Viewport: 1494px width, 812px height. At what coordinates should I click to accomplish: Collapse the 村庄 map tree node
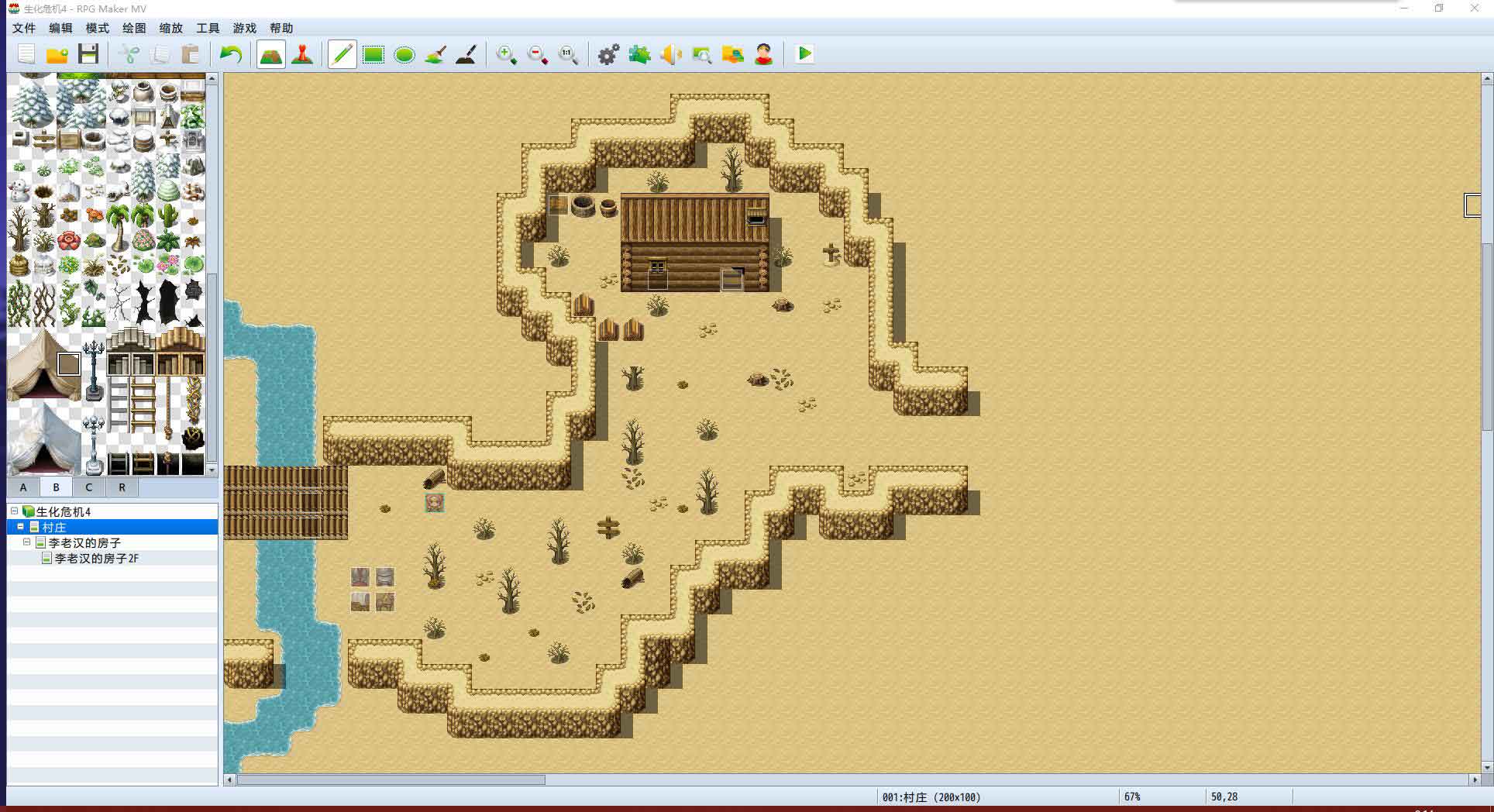(x=21, y=527)
